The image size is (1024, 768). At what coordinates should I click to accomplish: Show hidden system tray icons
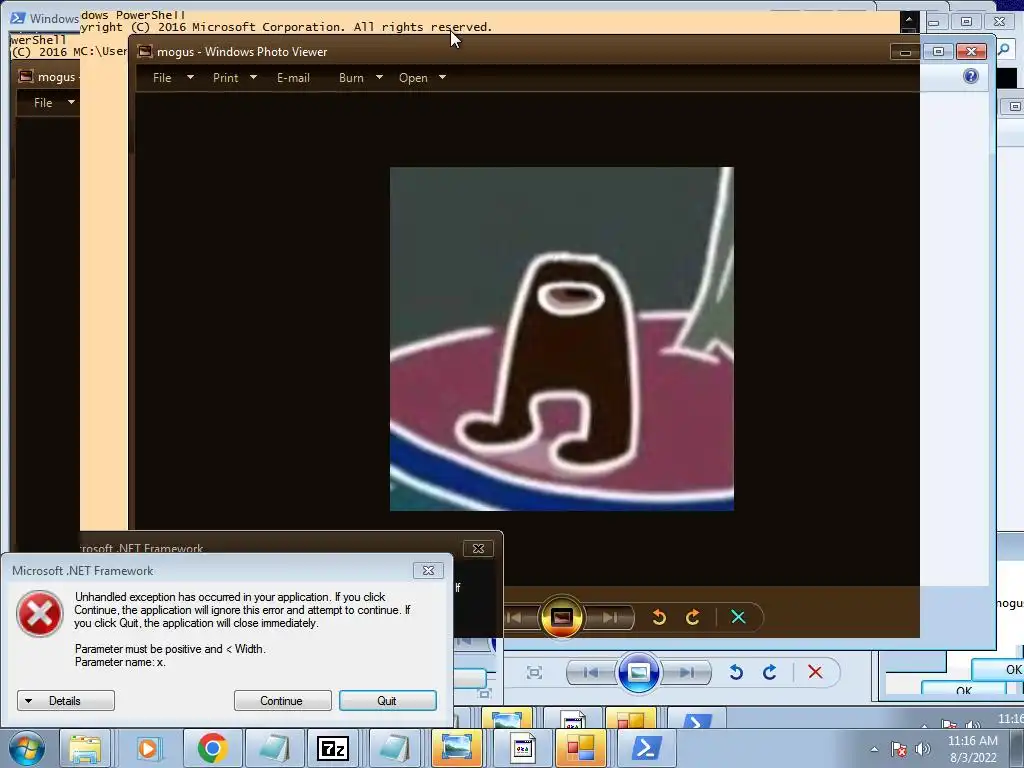[x=874, y=749]
